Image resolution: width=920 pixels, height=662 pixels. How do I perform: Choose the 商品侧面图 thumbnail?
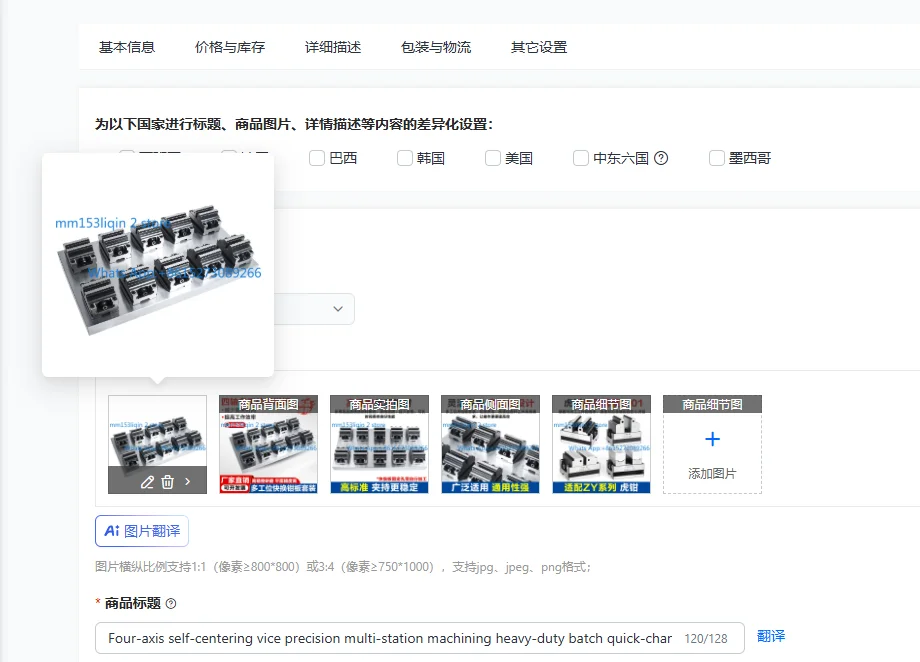coord(491,444)
